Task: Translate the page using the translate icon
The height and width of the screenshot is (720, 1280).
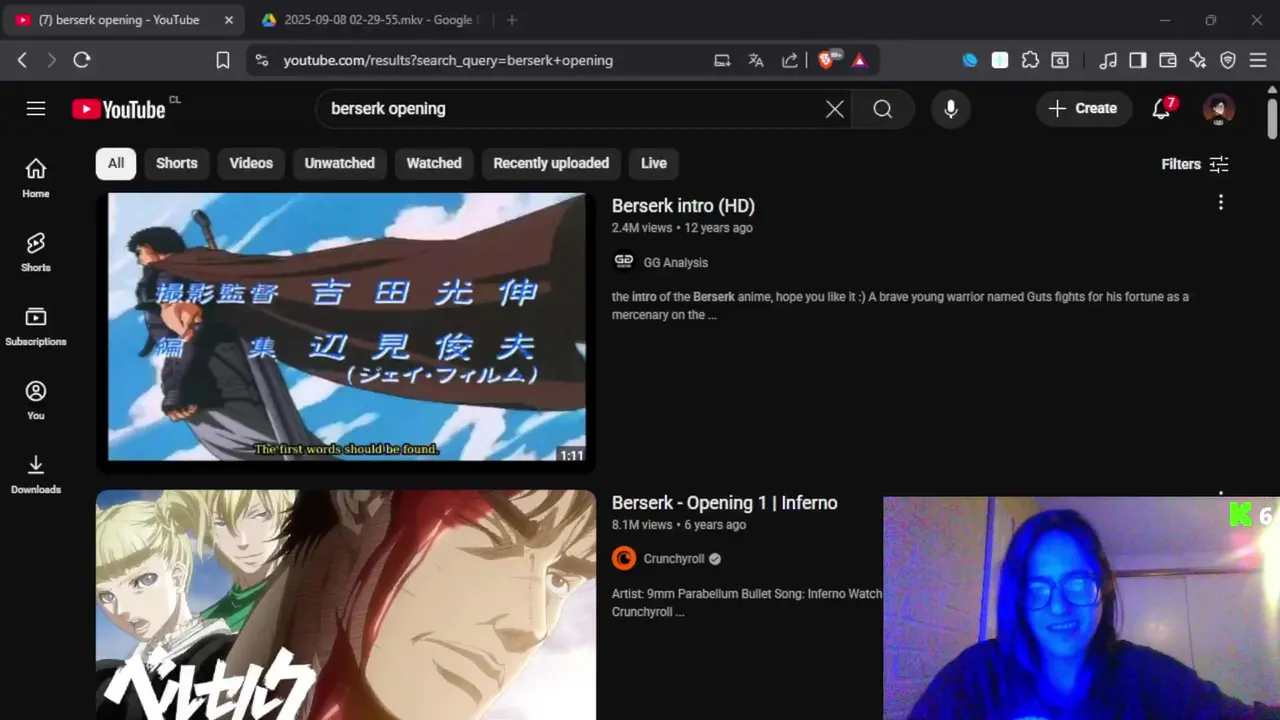Action: [x=756, y=60]
